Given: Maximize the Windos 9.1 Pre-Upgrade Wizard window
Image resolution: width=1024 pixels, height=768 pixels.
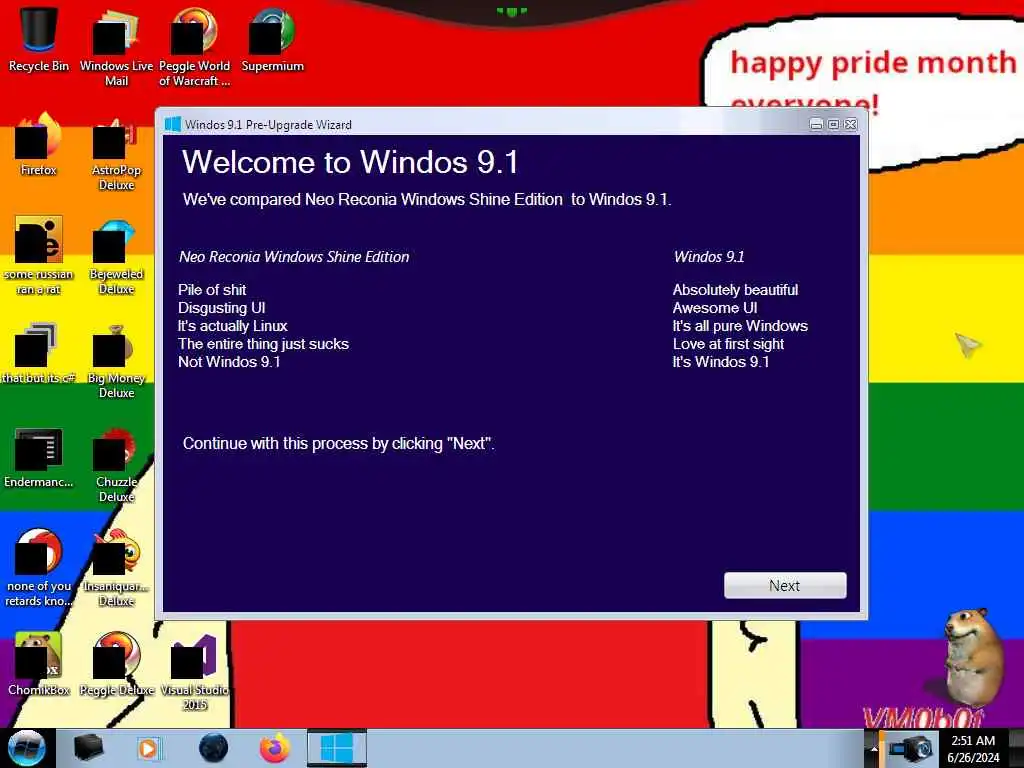Looking at the screenshot, I should [x=833, y=124].
